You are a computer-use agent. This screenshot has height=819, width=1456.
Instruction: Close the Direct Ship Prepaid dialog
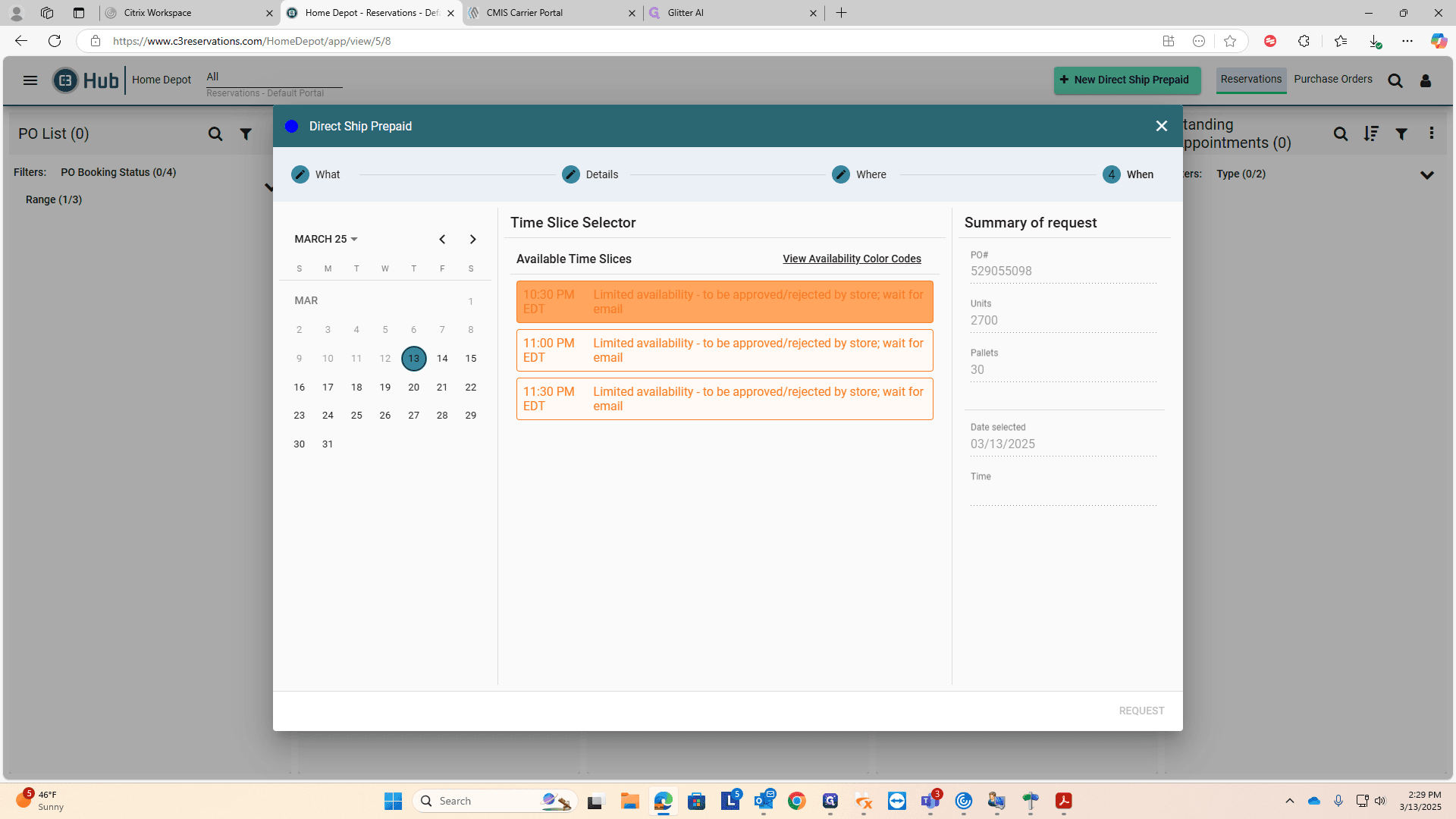point(1161,126)
